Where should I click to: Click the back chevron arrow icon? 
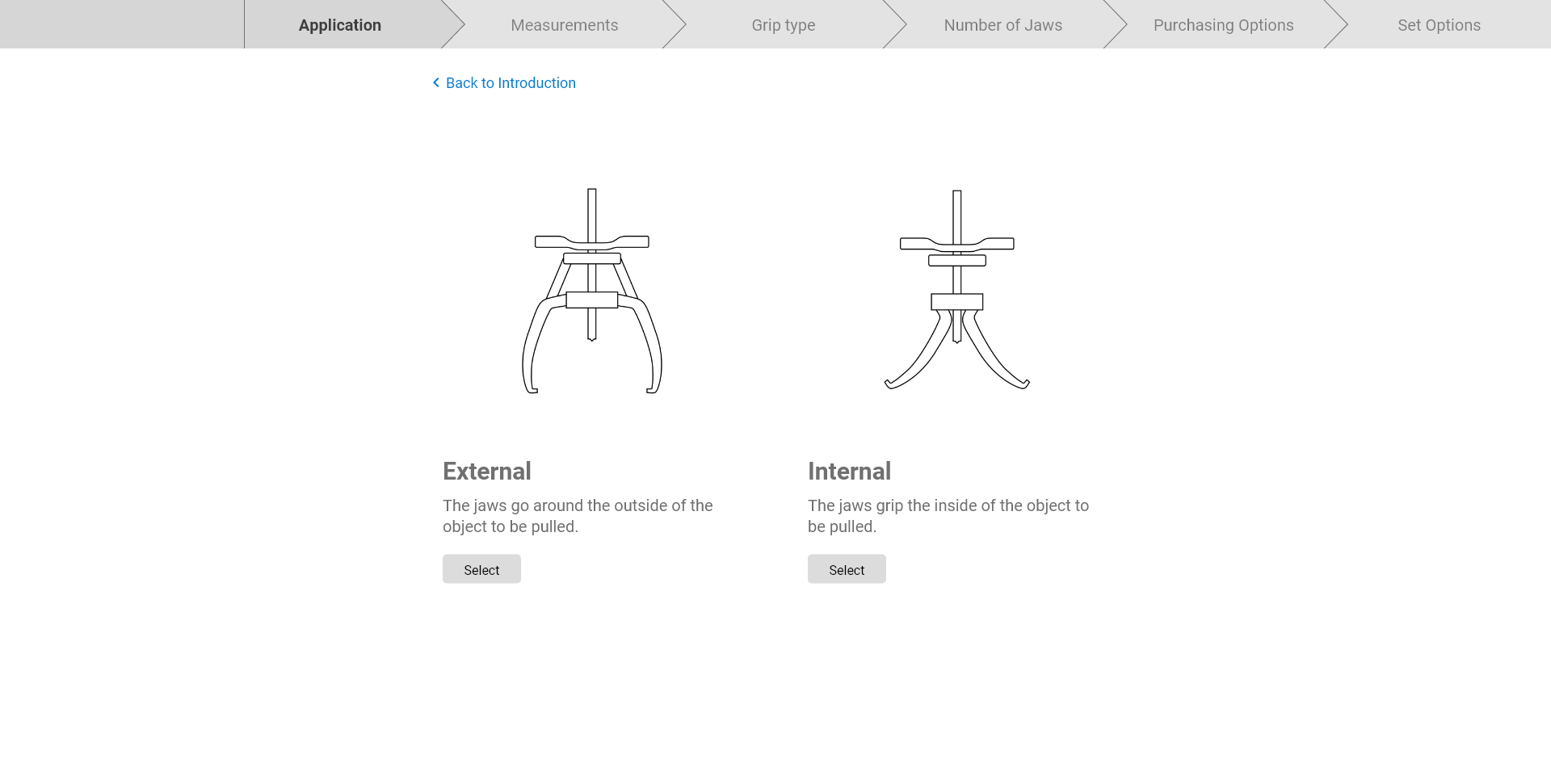click(436, 83)
